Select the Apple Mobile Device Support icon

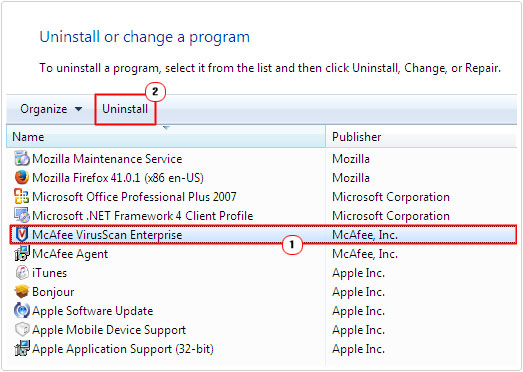click(x=22, y=330)
